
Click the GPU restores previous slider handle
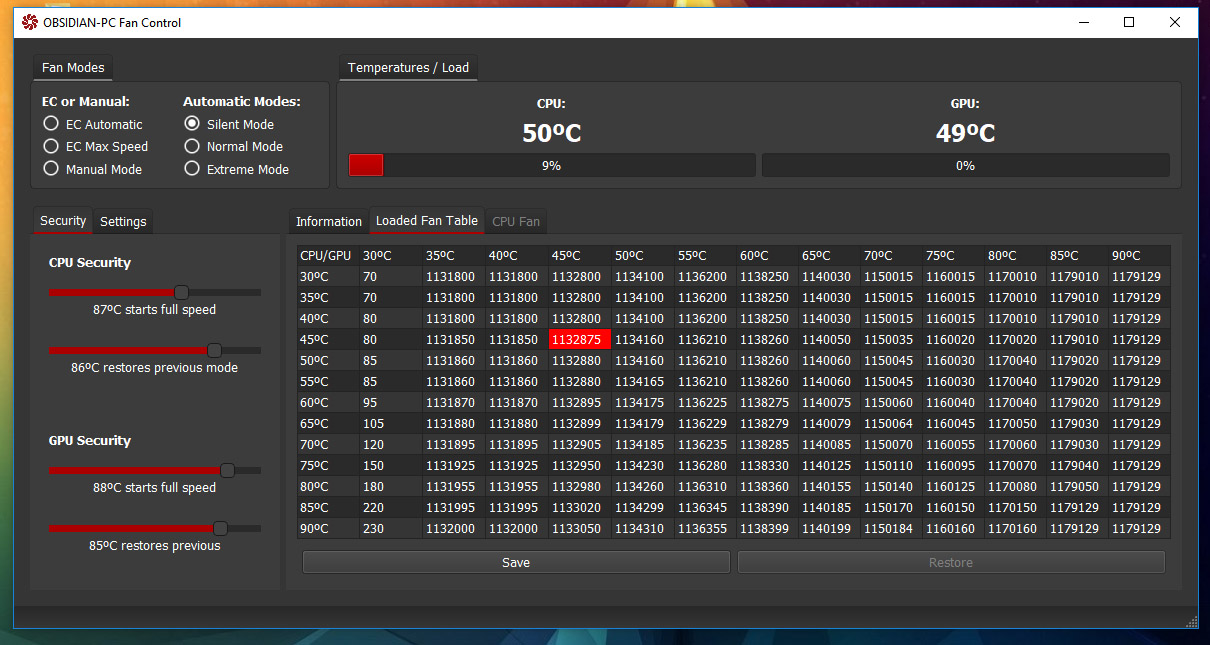220,528
